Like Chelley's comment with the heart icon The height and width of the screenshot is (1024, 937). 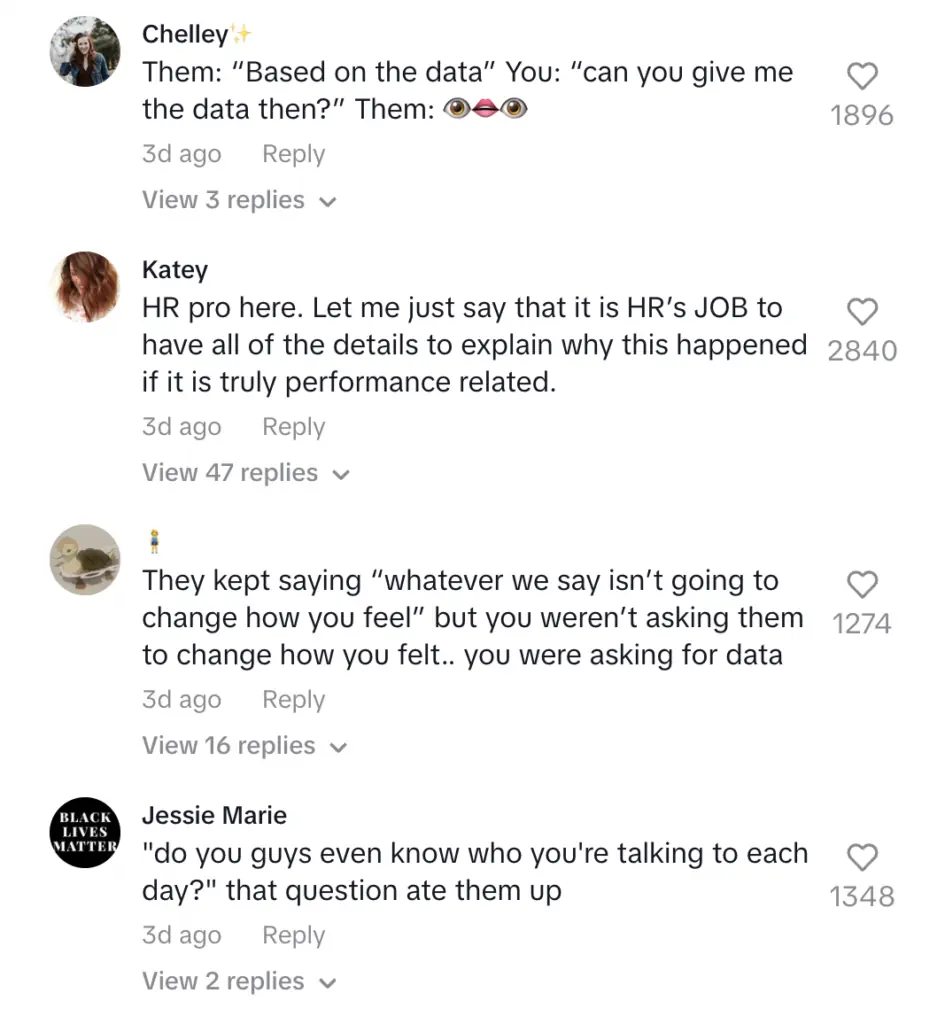[862, 77]
